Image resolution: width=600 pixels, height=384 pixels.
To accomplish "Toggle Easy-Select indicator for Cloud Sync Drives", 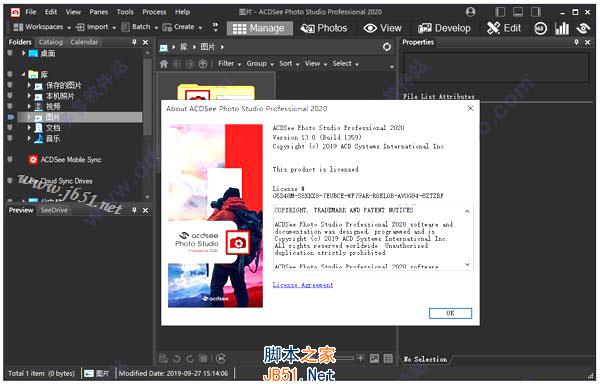I will [x=10, y=181].
